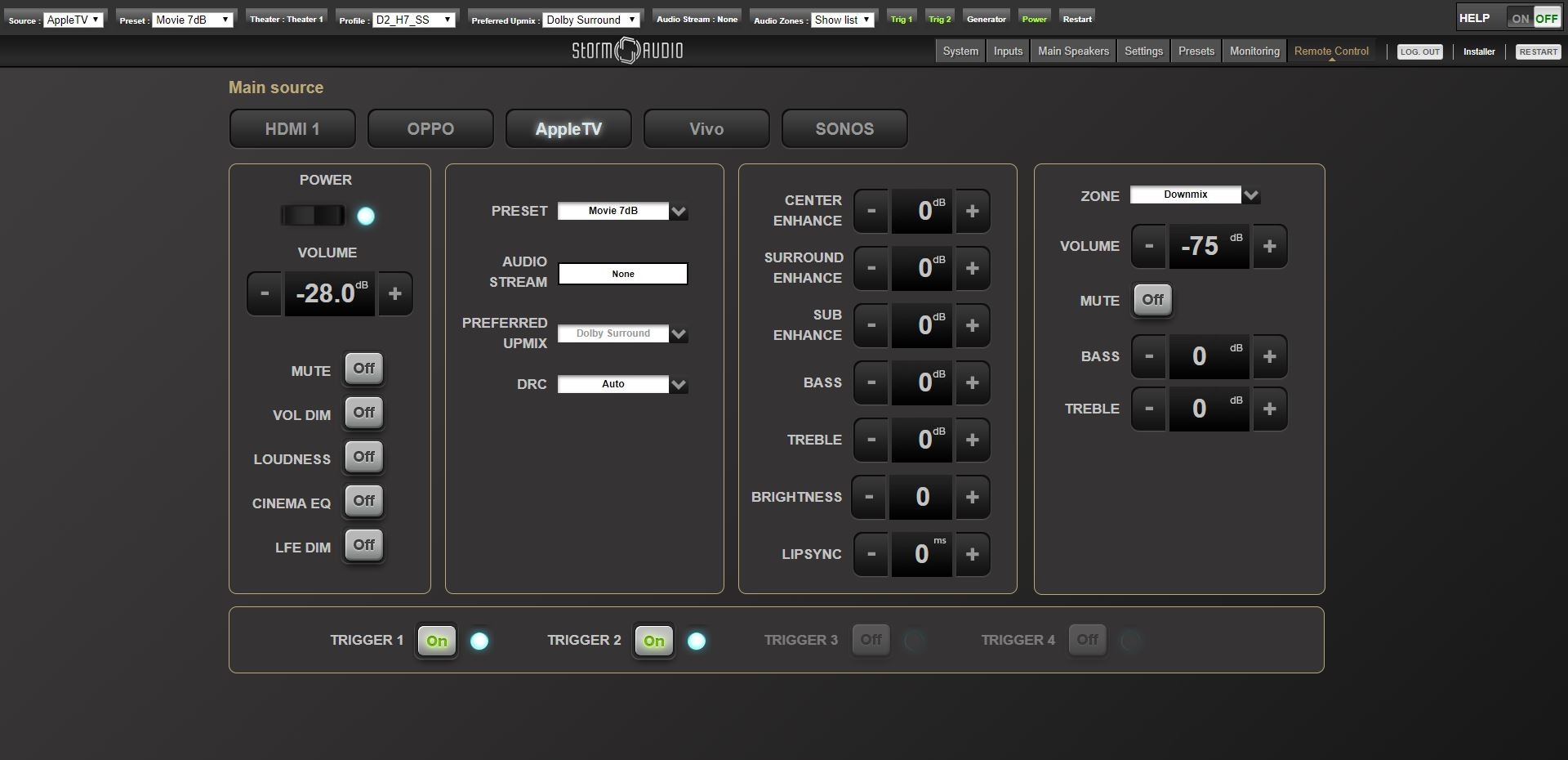Decrease main volume with minus button
Viewport: 1568px width, 760px height.
coord(265,293)
